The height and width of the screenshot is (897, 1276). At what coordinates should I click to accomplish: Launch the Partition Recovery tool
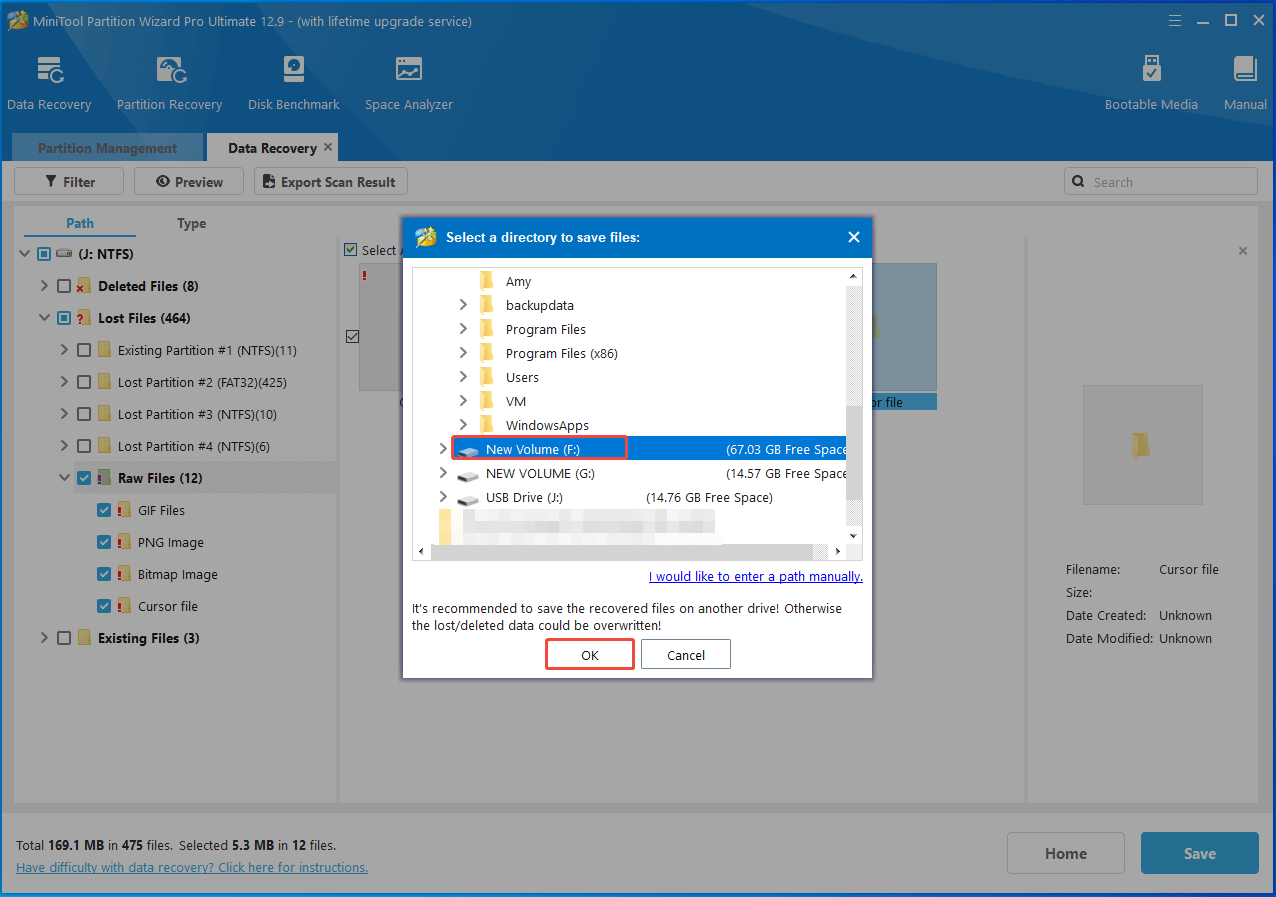[x=169, y=83]
